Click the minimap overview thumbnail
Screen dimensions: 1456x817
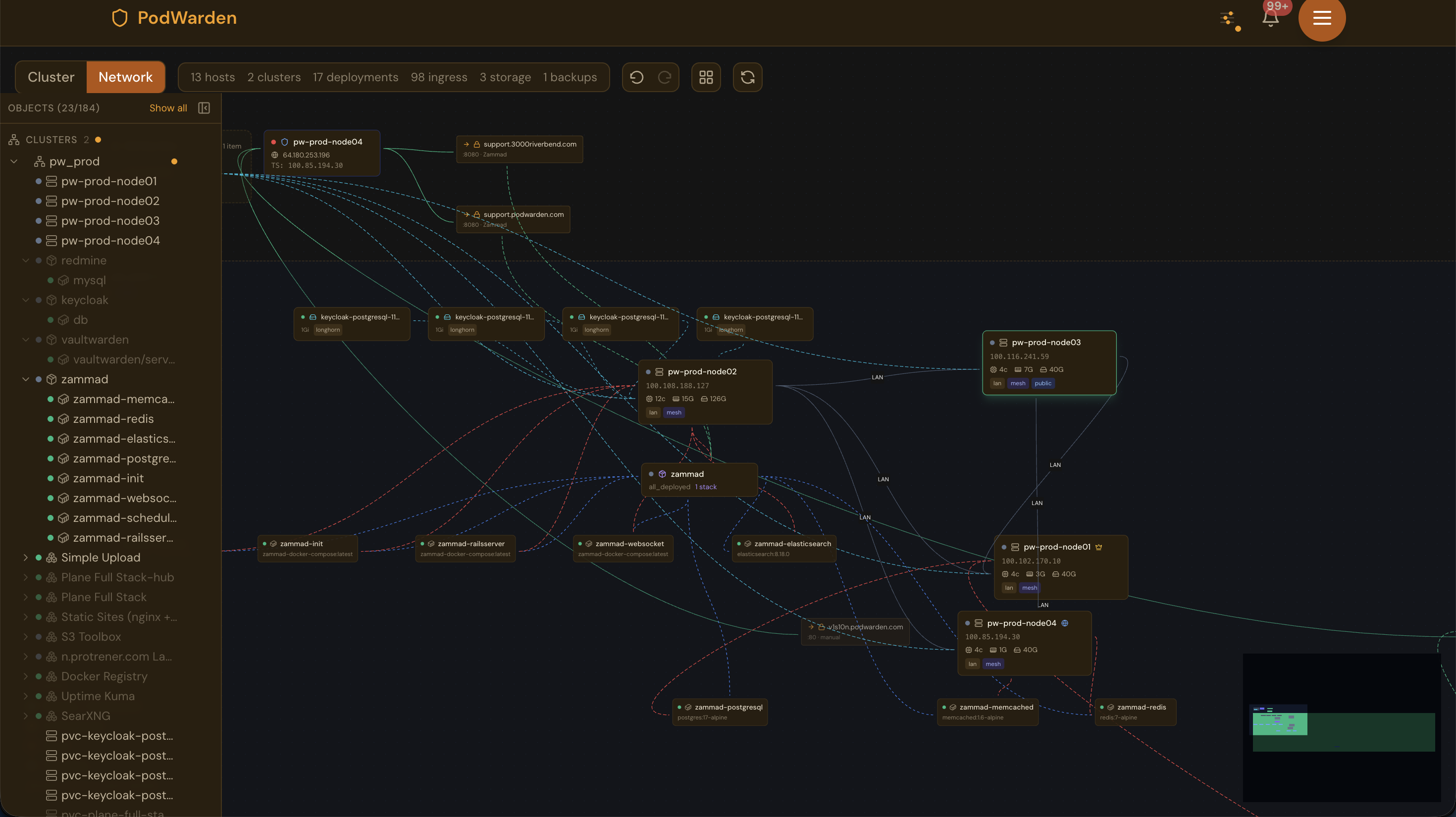pos(1343,729)
